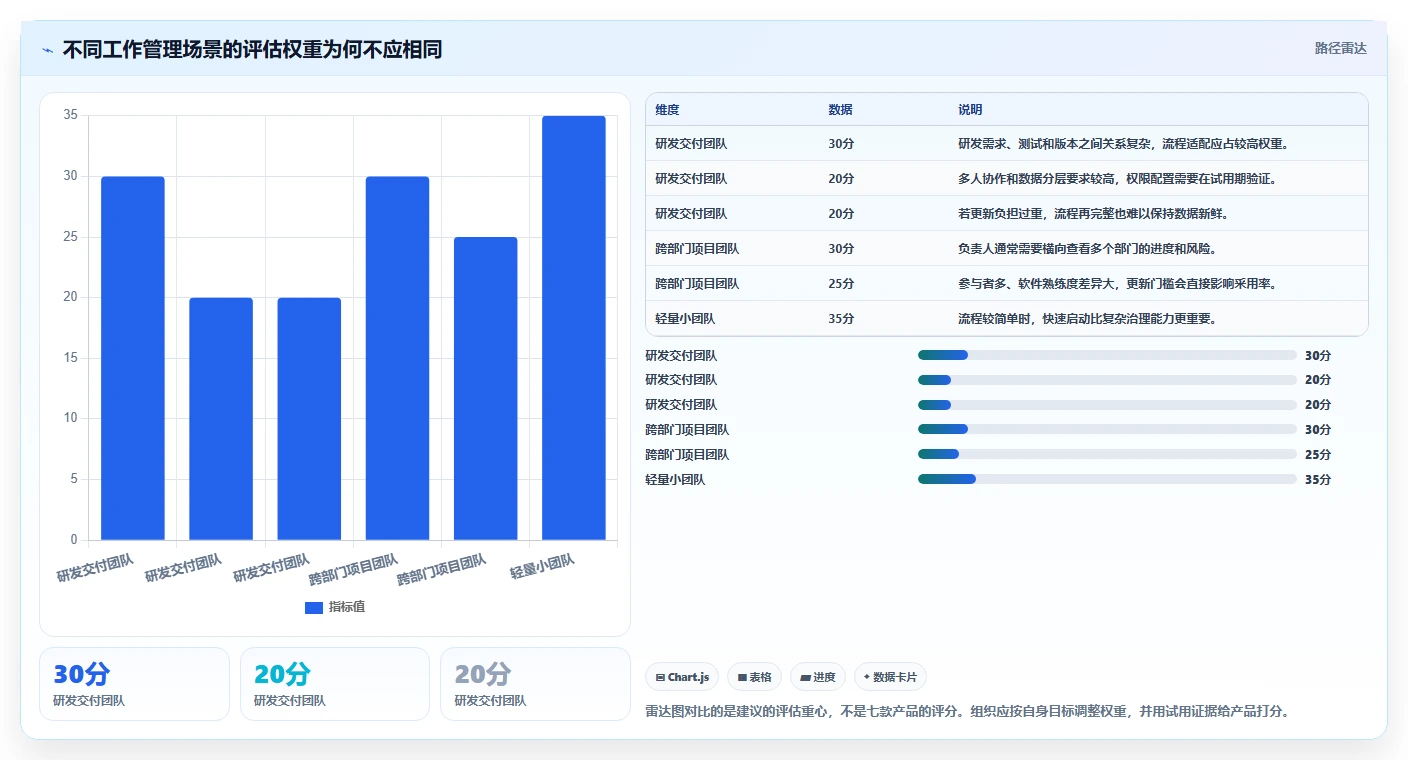Select the 数据卡片 chip

pos(890,677)
